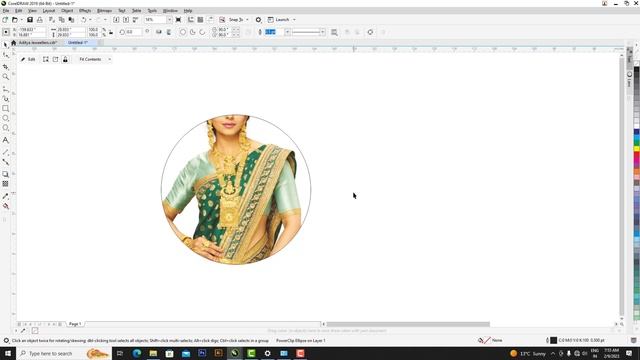640x360 pixels.
Task: Select the Crop tool
Action: pyautogui.click(x=6, y=67)
